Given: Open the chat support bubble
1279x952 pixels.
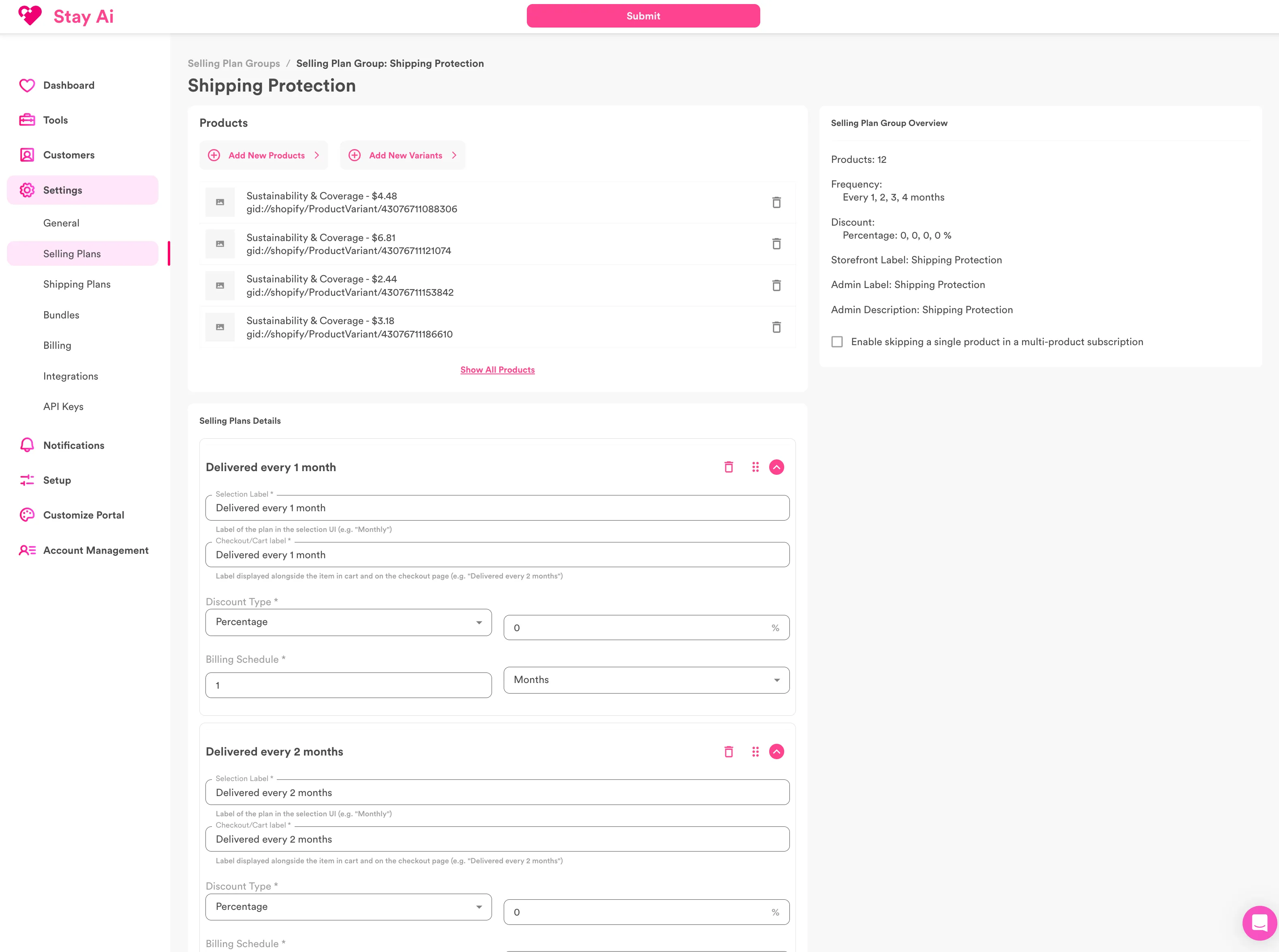Looking at the screenshot, I should click(1260, 923).
